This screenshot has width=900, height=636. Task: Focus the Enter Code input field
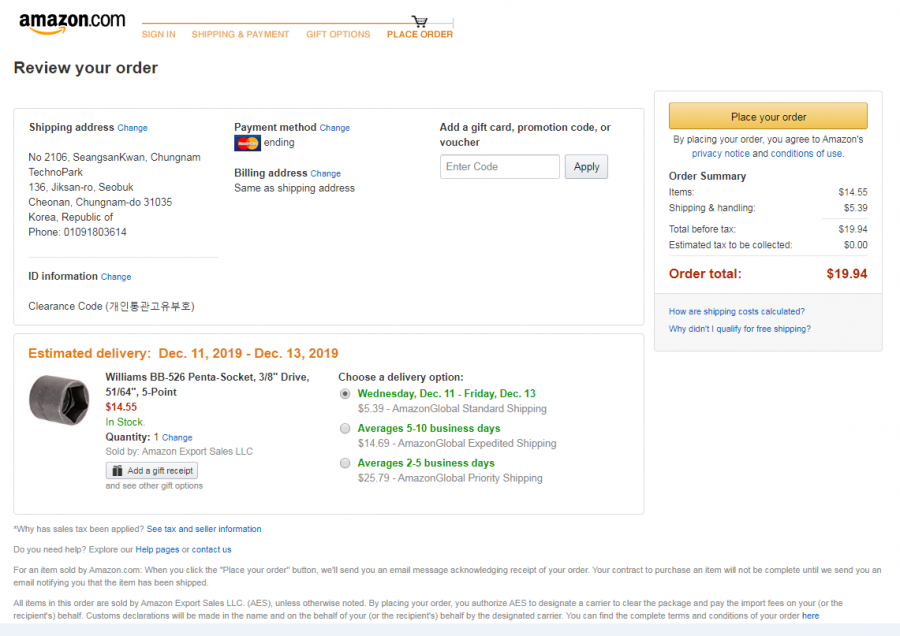click(x=500, y=167)
